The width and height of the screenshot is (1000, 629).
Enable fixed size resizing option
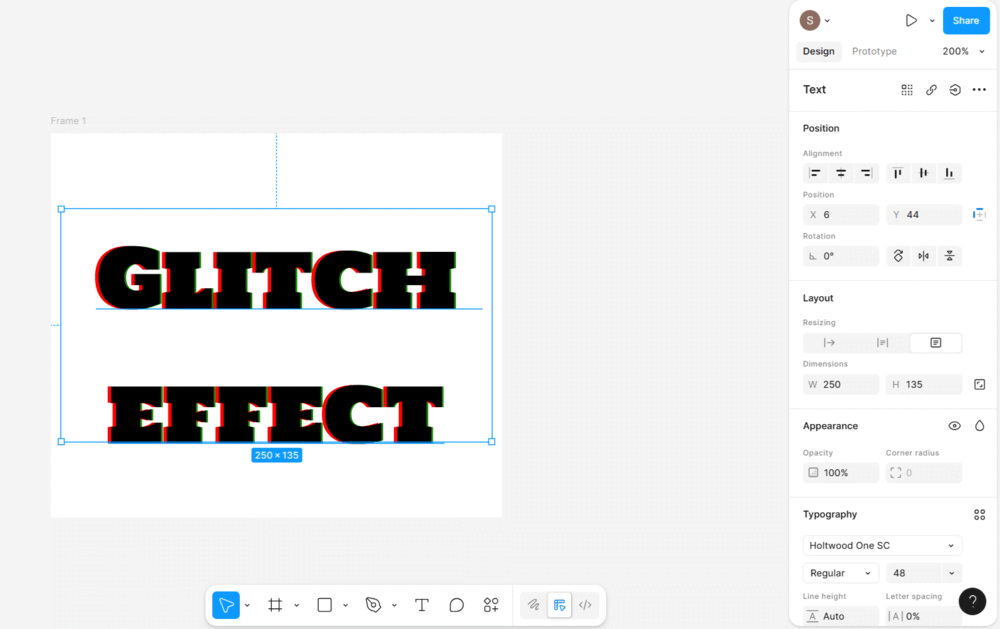[x=935, y=343]
